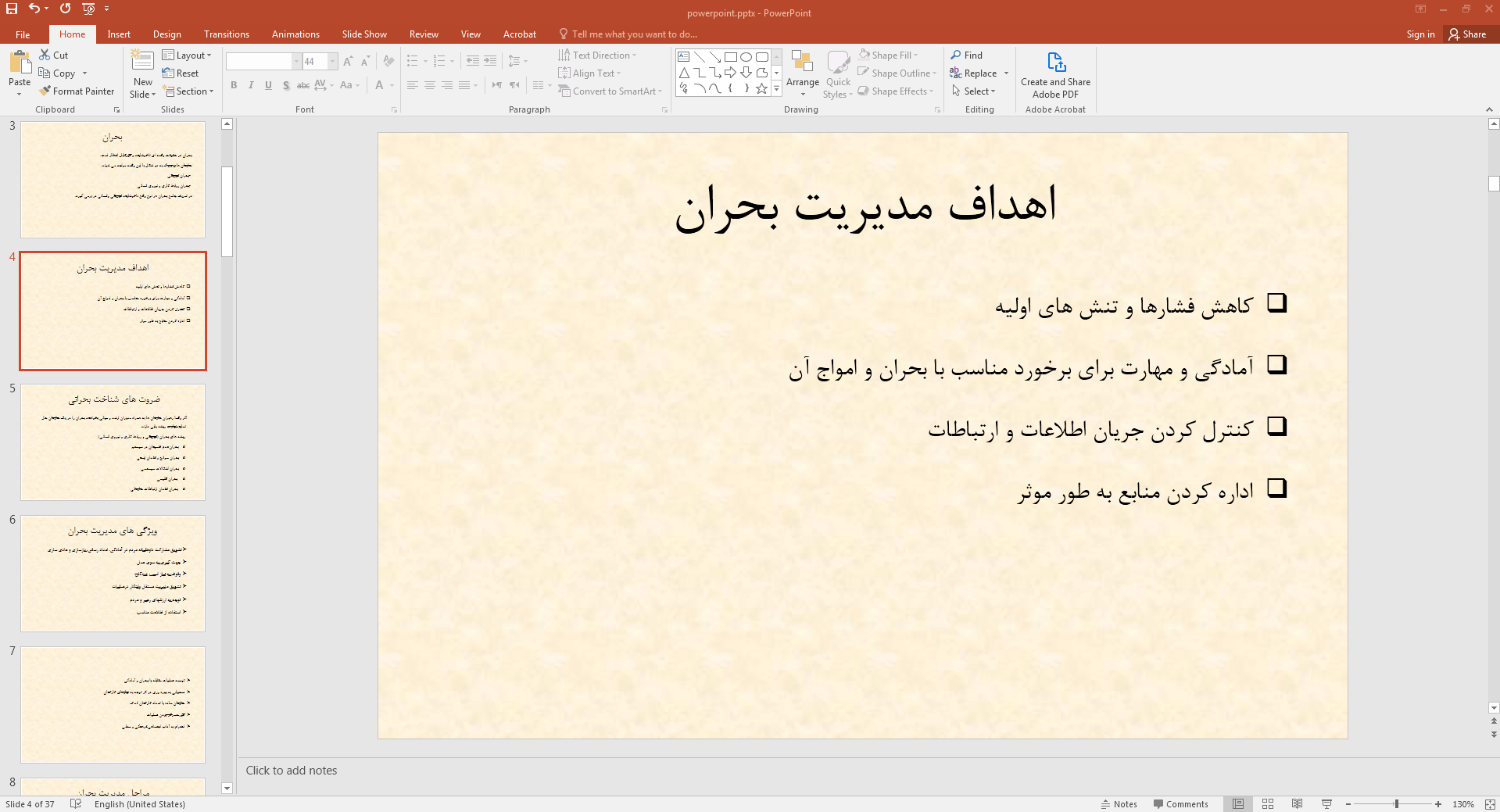Insert a New Slide
The image size is (1500, 812).
click(x=142, y=74)
